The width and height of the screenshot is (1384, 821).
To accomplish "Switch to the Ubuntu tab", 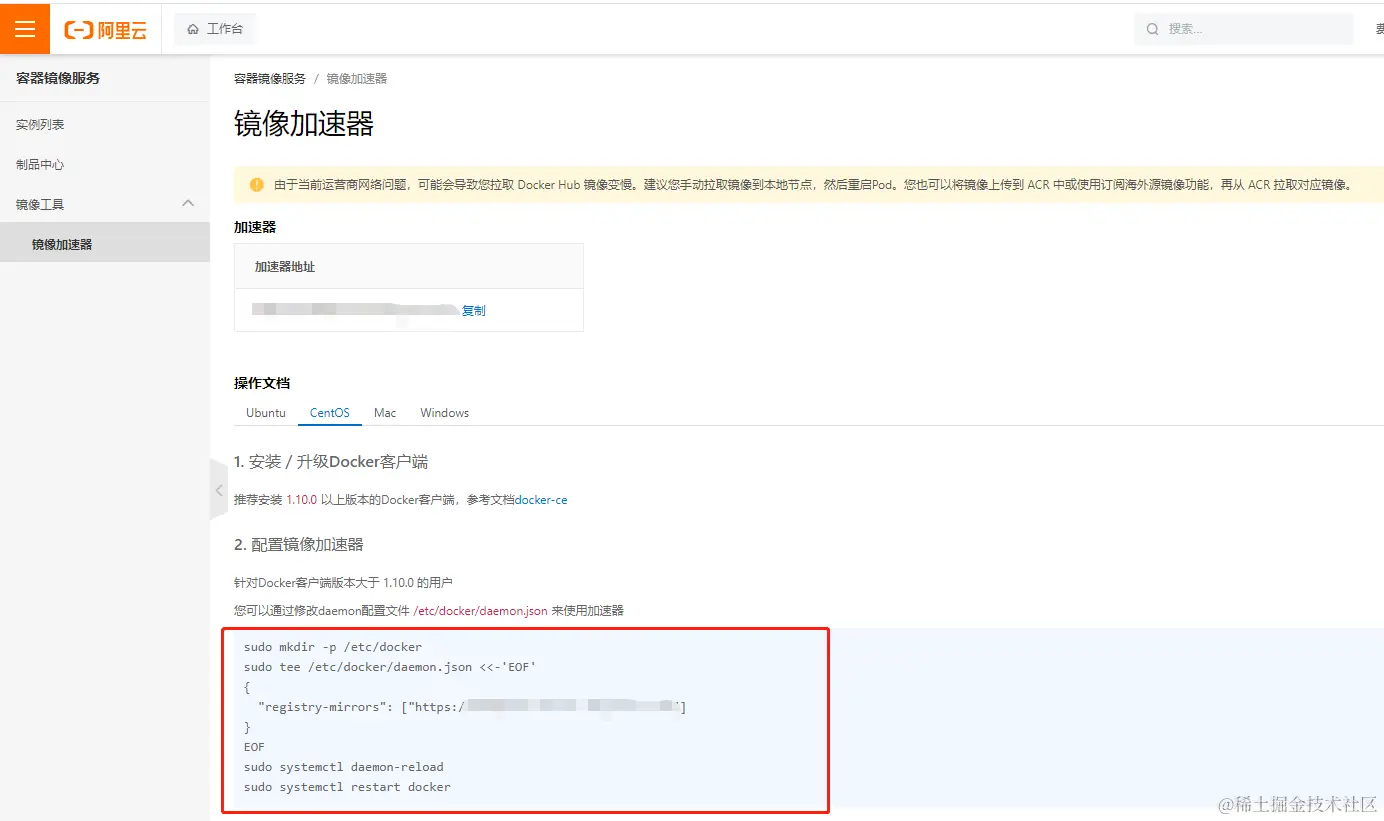I will 266,413.
